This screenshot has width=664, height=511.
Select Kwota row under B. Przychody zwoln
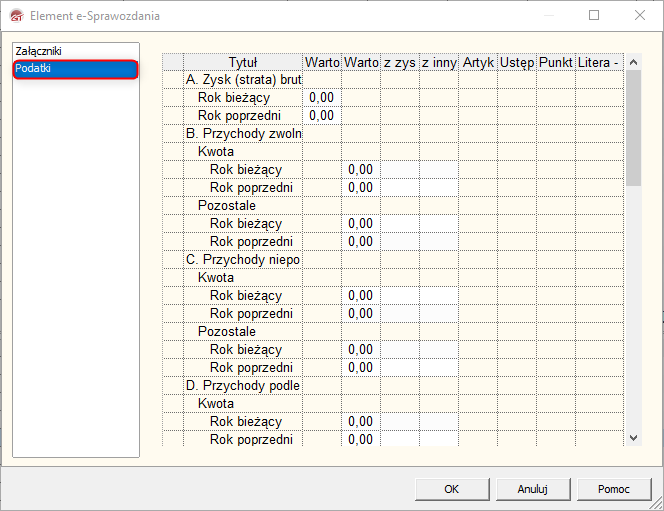click(243, 152)
